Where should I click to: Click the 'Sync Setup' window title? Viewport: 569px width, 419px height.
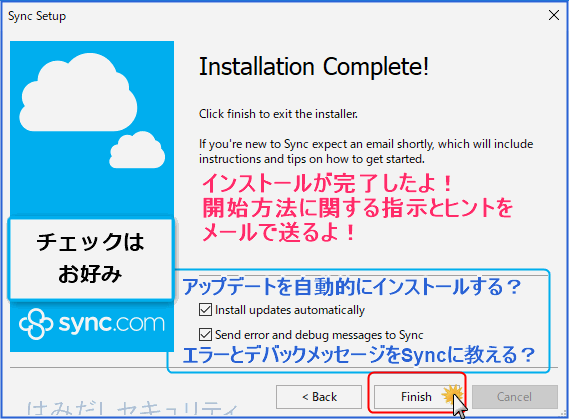(x=37, y=16)
